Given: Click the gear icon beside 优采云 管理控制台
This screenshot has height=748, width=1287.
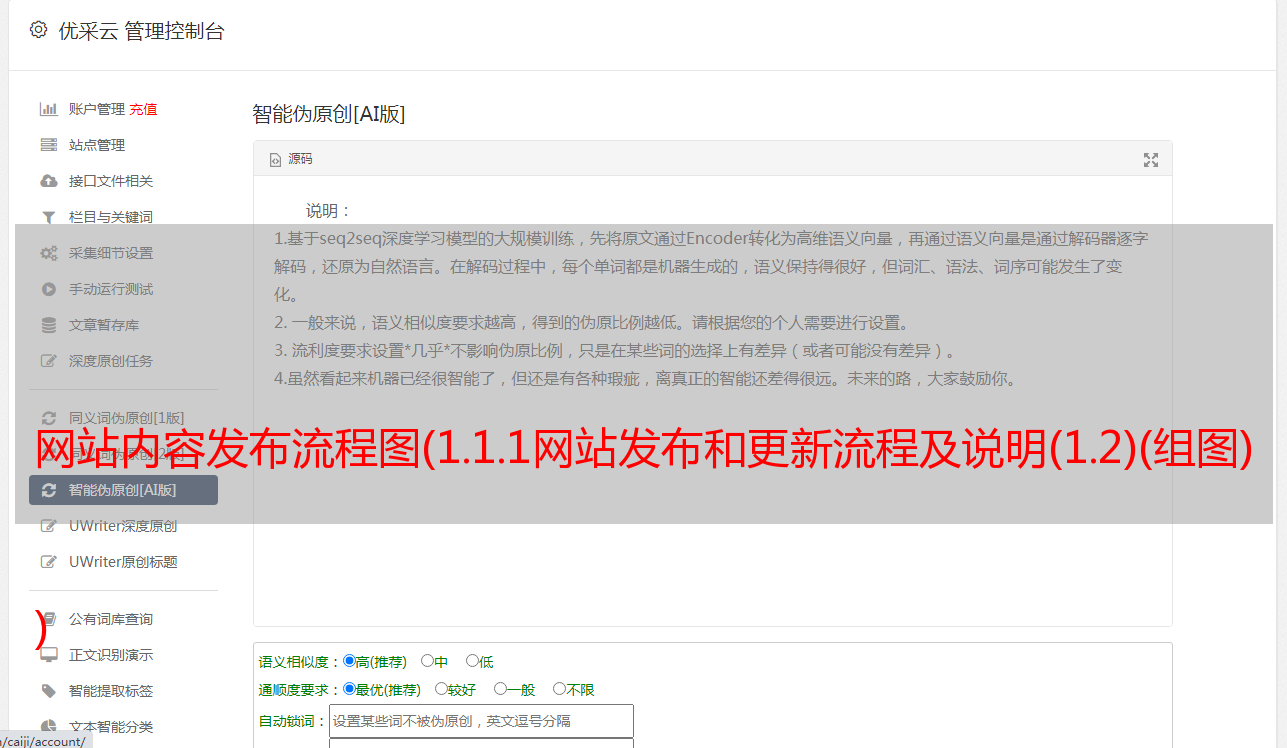Looking at the screenshot, I should click(38, 30).
